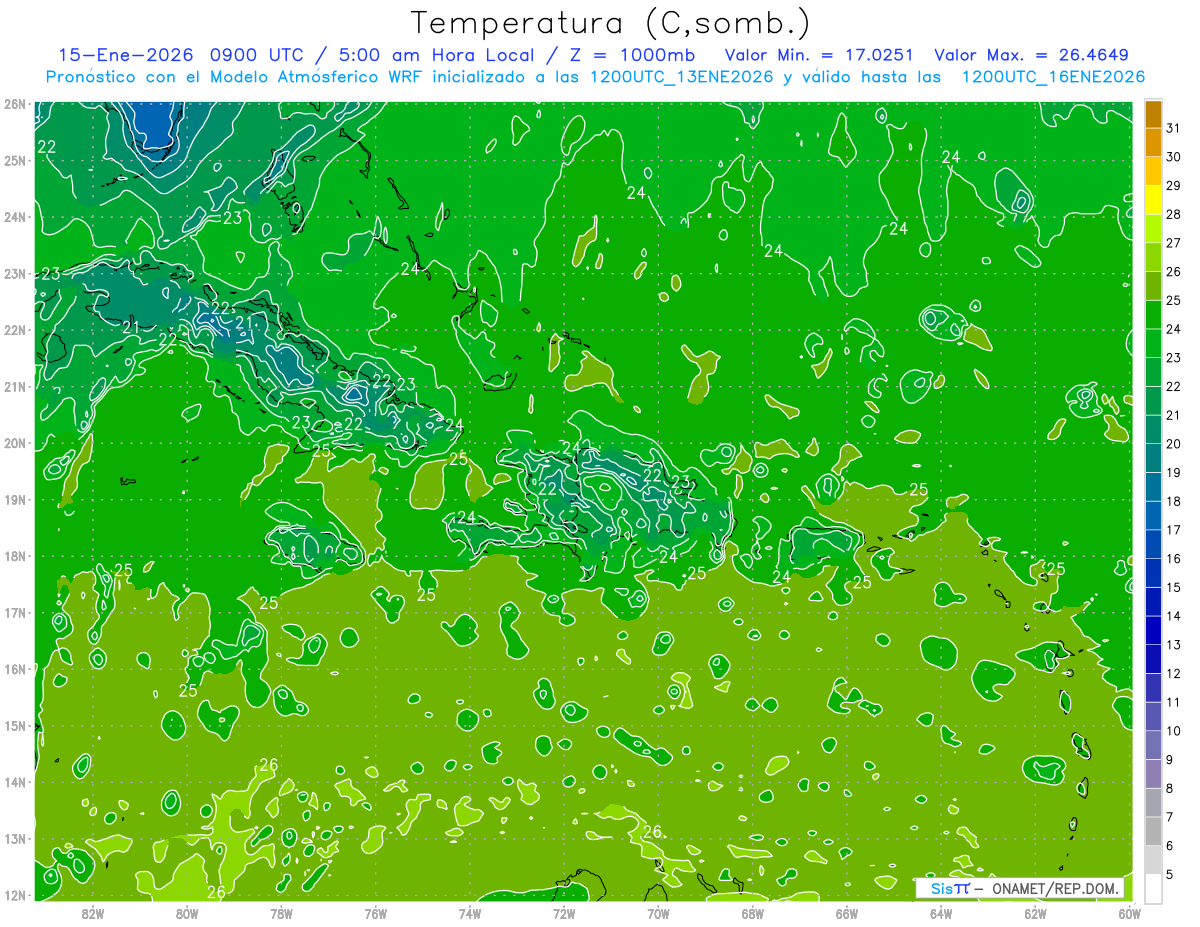Click the 74W longitude axis label

pos(470,913)
